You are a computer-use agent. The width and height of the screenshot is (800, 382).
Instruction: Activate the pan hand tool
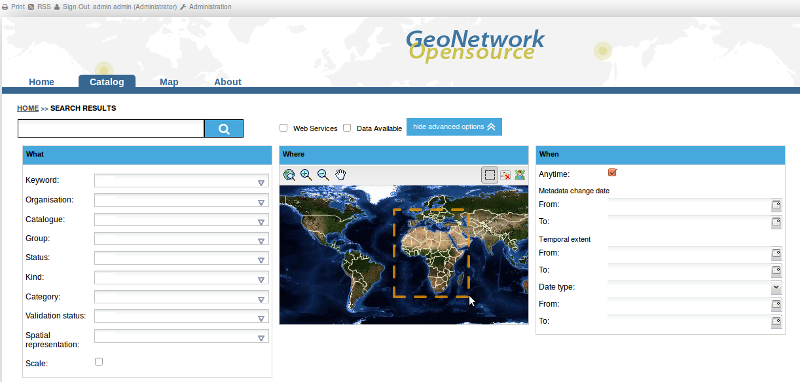[x=340, y=175]
